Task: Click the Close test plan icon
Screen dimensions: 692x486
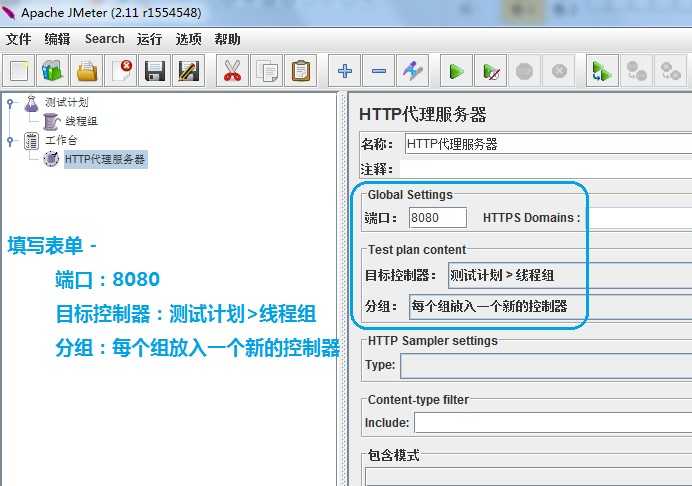Action: pyautogui.click(x=121, y=71)
